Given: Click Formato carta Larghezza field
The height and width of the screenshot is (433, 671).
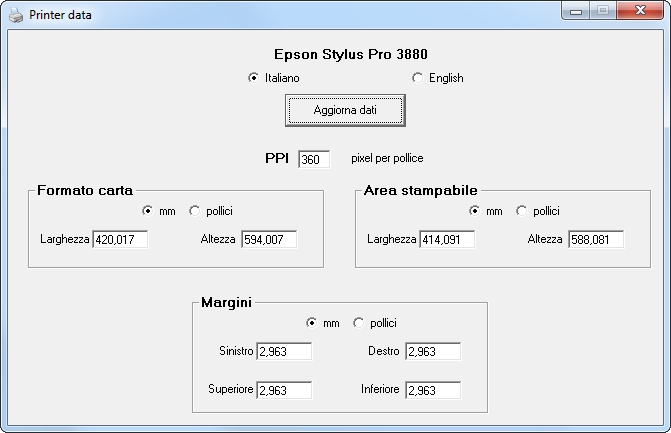Looking at the screenshot, I should (x=120, y=239).
